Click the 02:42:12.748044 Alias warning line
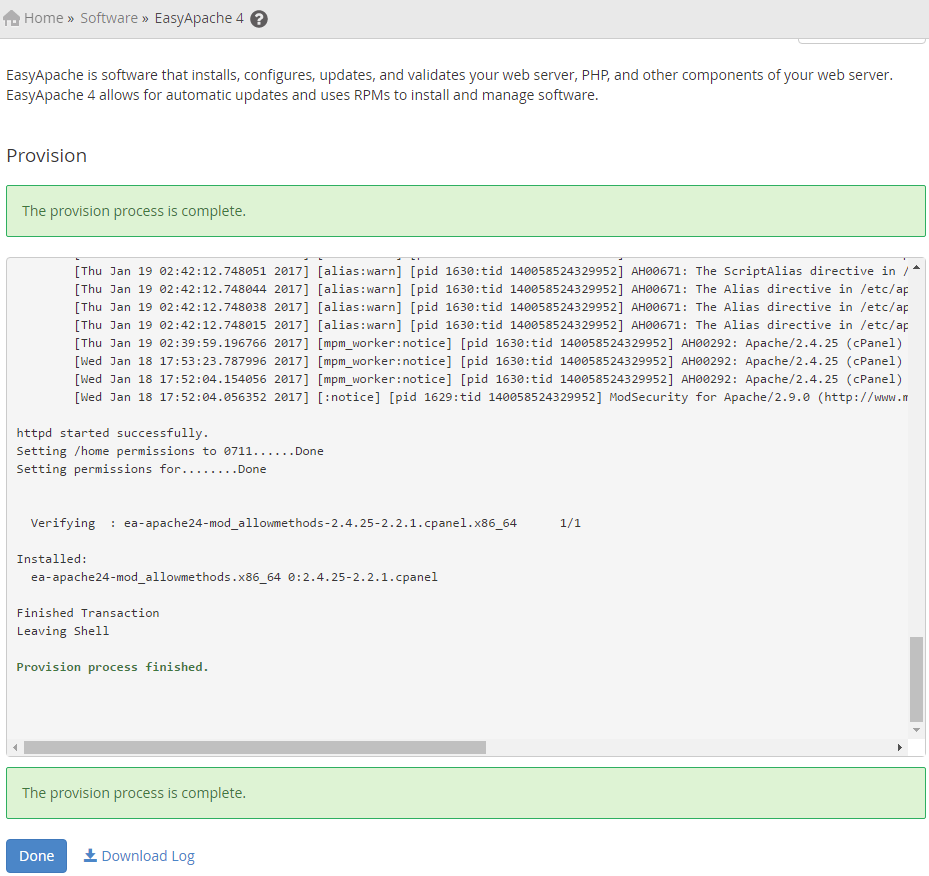929x876 pixels. (x=491, y=289)
